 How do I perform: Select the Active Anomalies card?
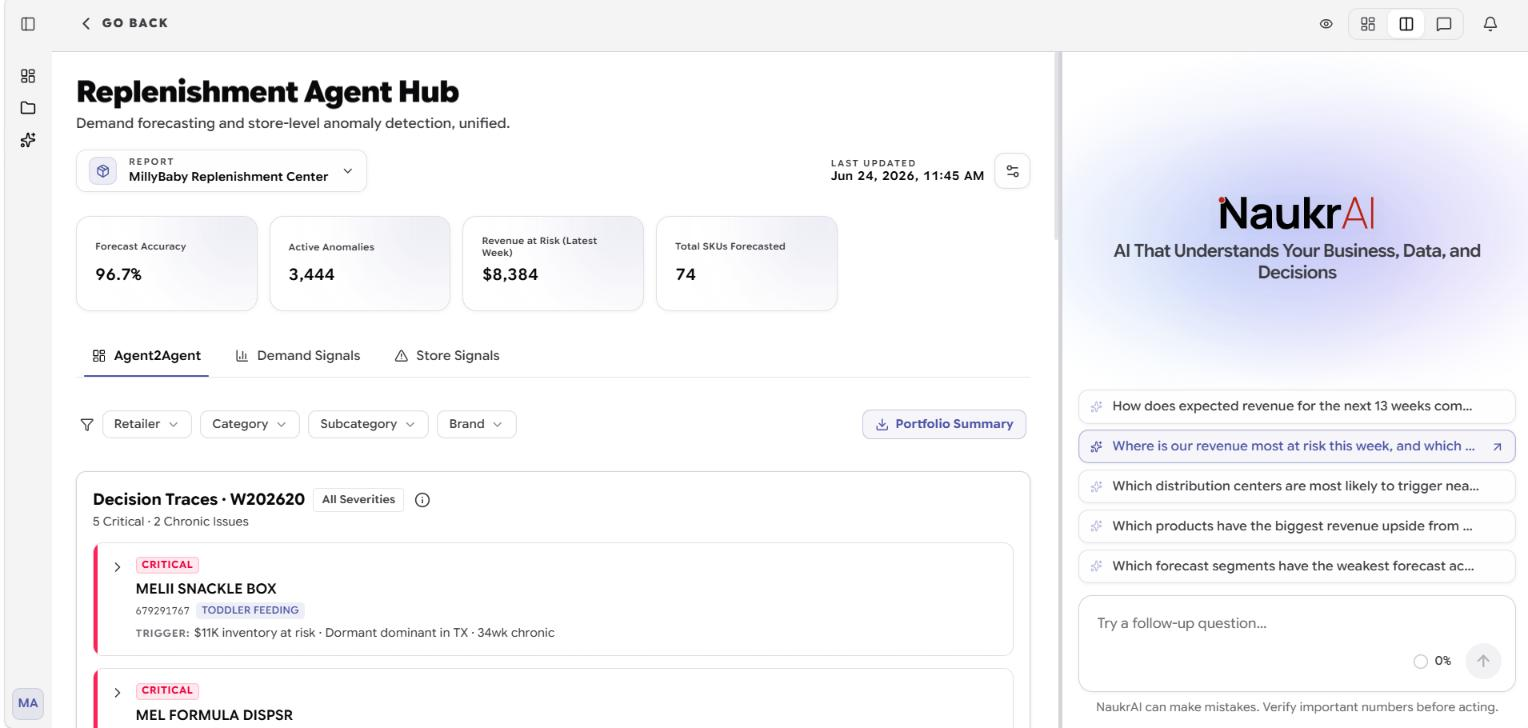[360, 263]
